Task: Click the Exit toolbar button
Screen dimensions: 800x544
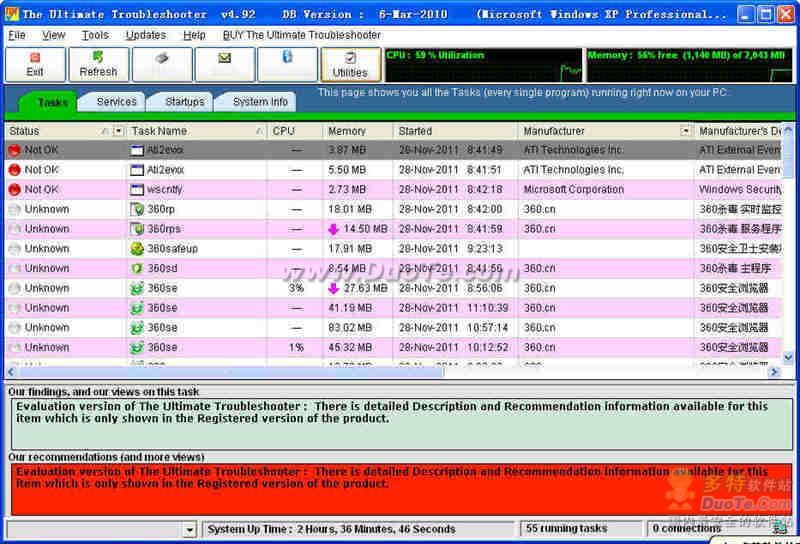Action: (35, 65)
